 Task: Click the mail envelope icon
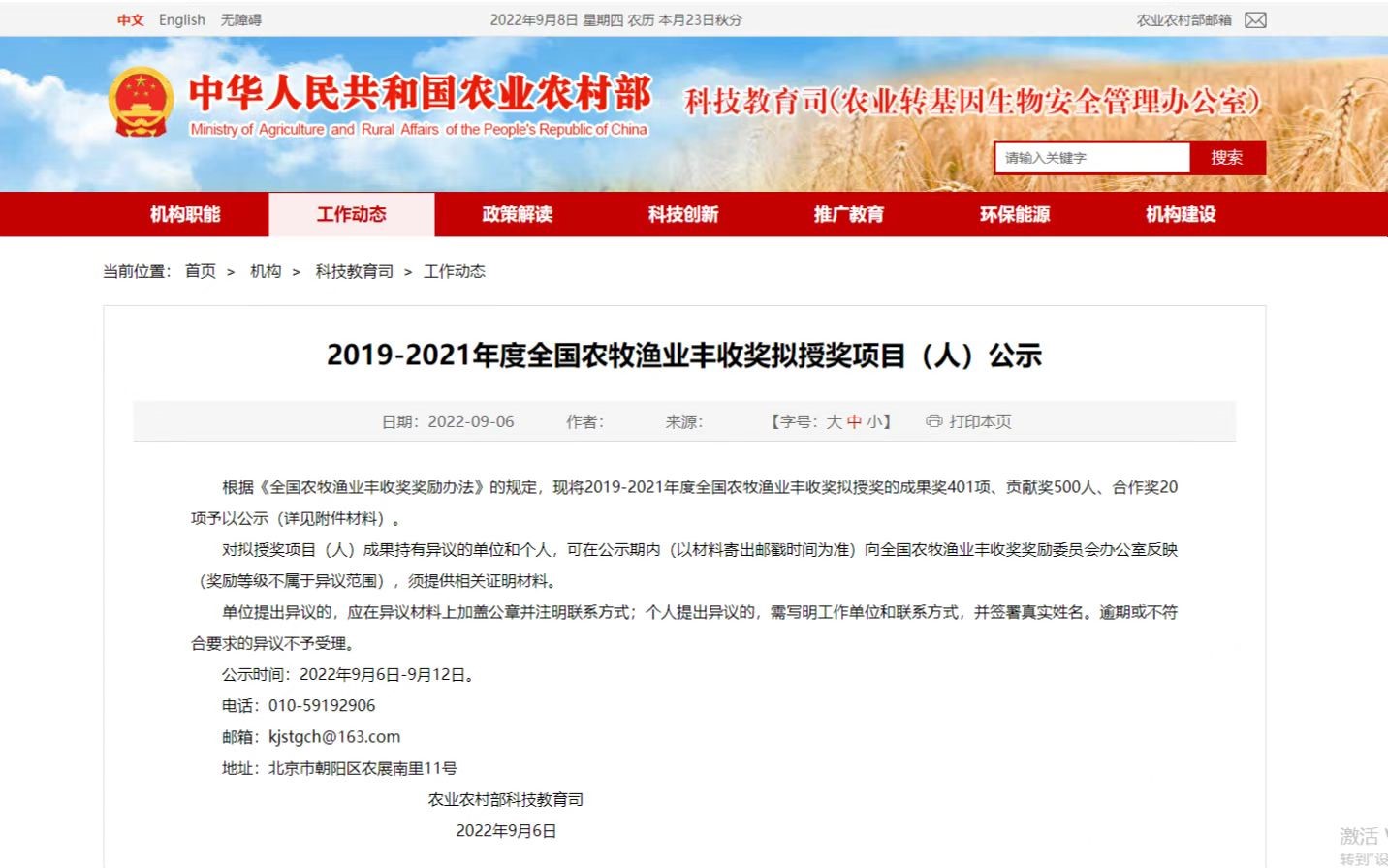click(1255, 20)
